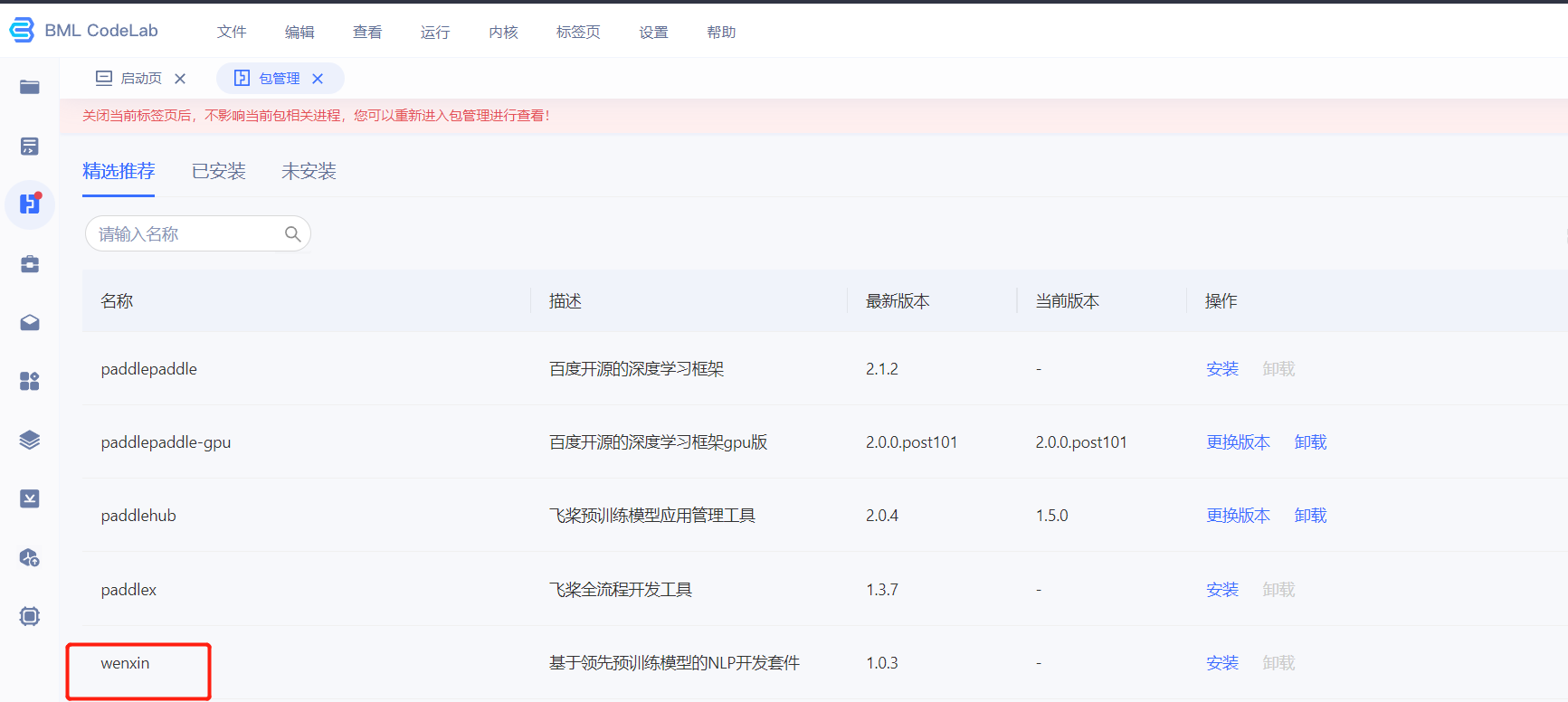Select the paddlehub name cell
Screen dimensions: 1568x702
pos(138,516)
